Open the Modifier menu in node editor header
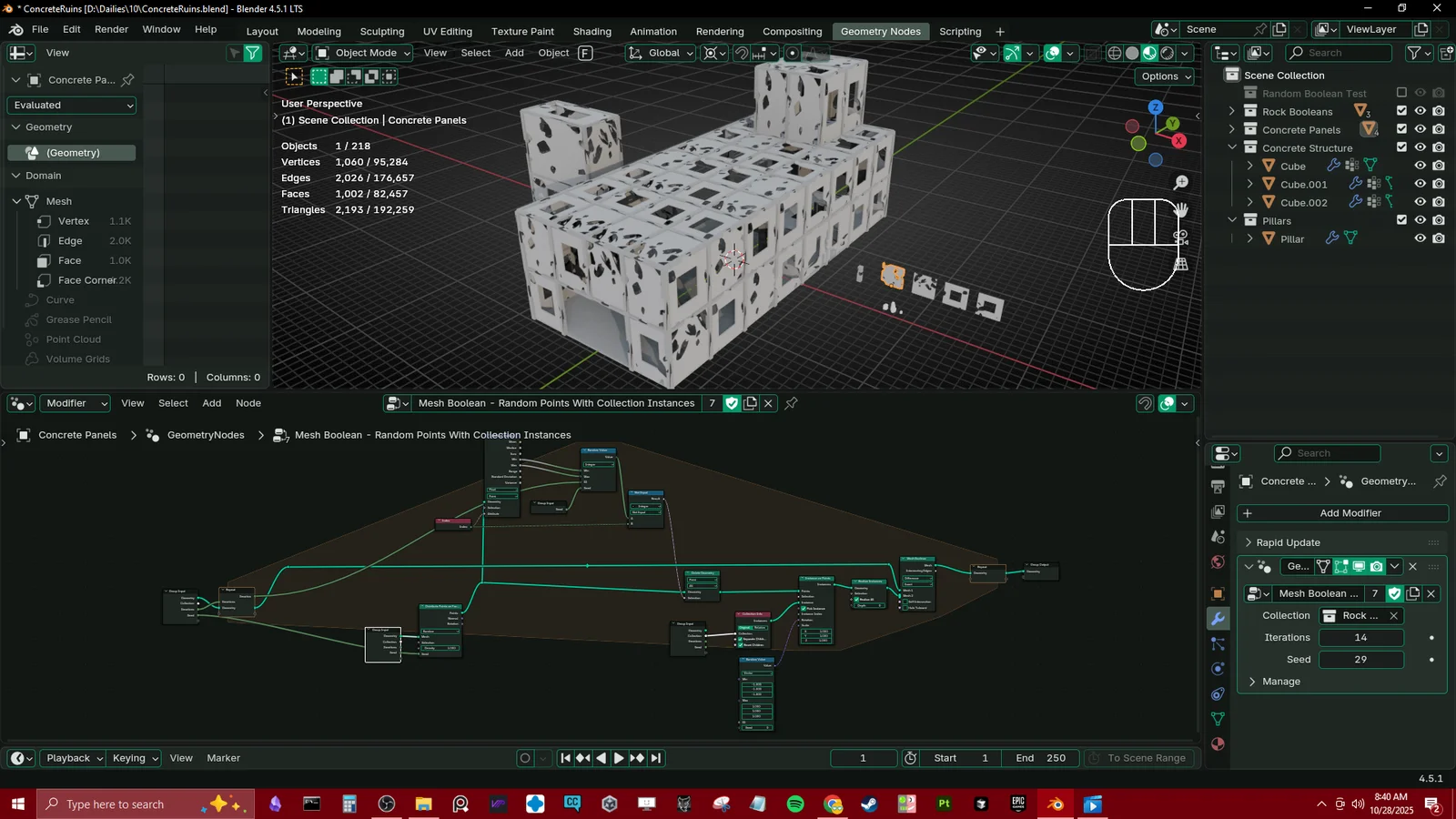 [x=75, y=403]
